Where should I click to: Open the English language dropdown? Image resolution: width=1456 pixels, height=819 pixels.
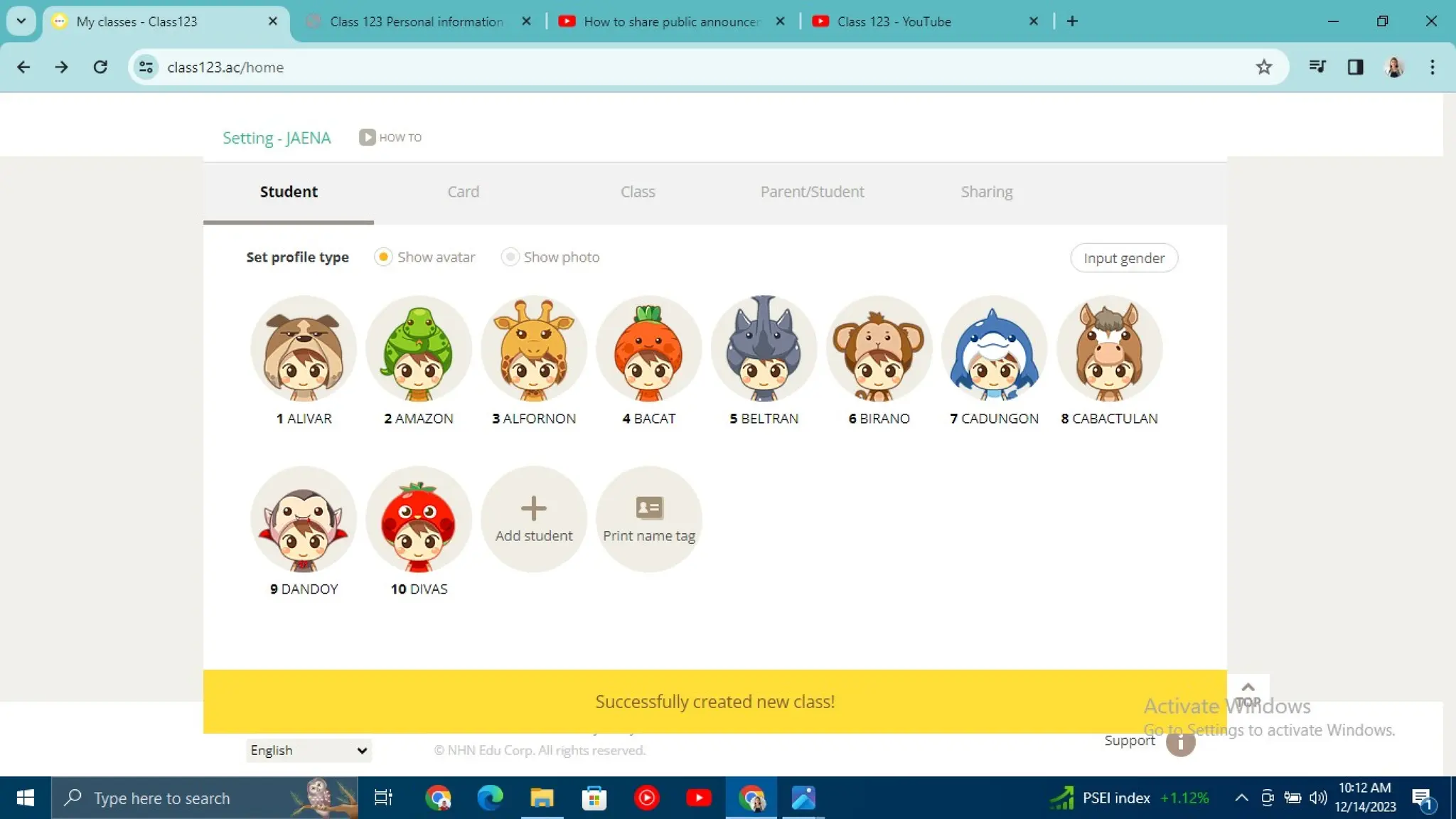(x=309, y=750)
